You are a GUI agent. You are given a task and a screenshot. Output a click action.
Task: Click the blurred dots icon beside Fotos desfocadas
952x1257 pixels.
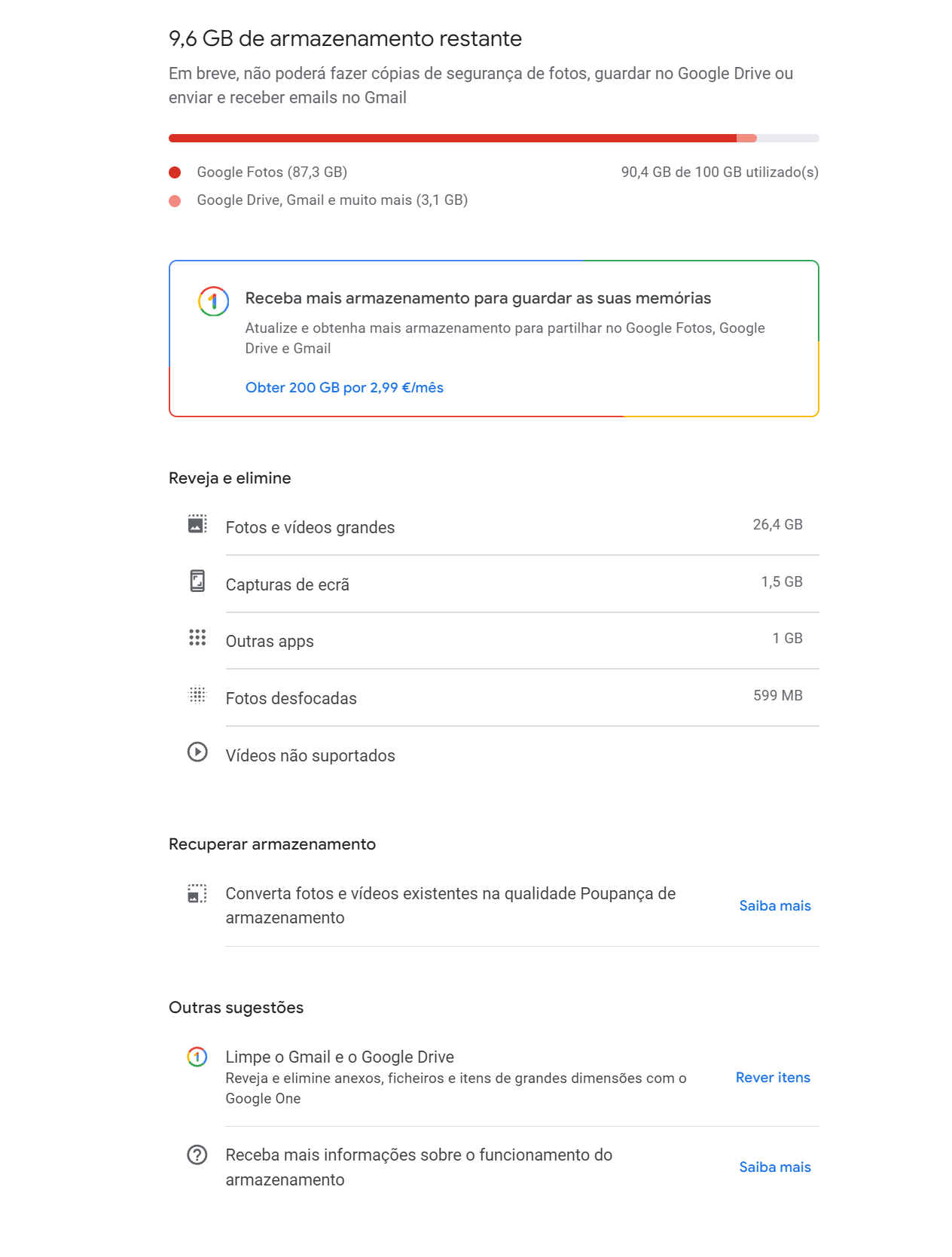tap(197, 694)
